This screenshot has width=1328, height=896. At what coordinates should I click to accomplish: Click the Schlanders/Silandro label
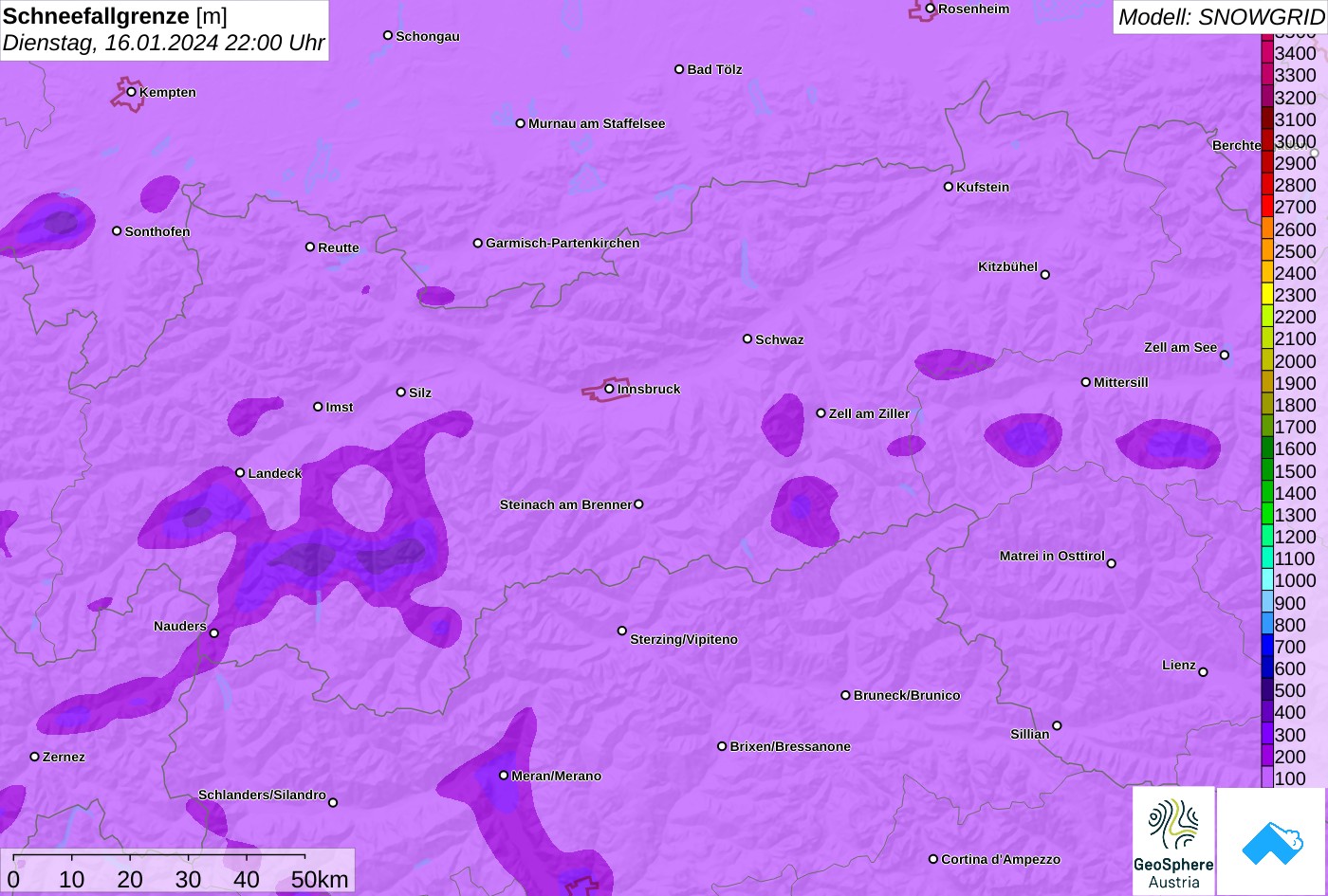262,795
